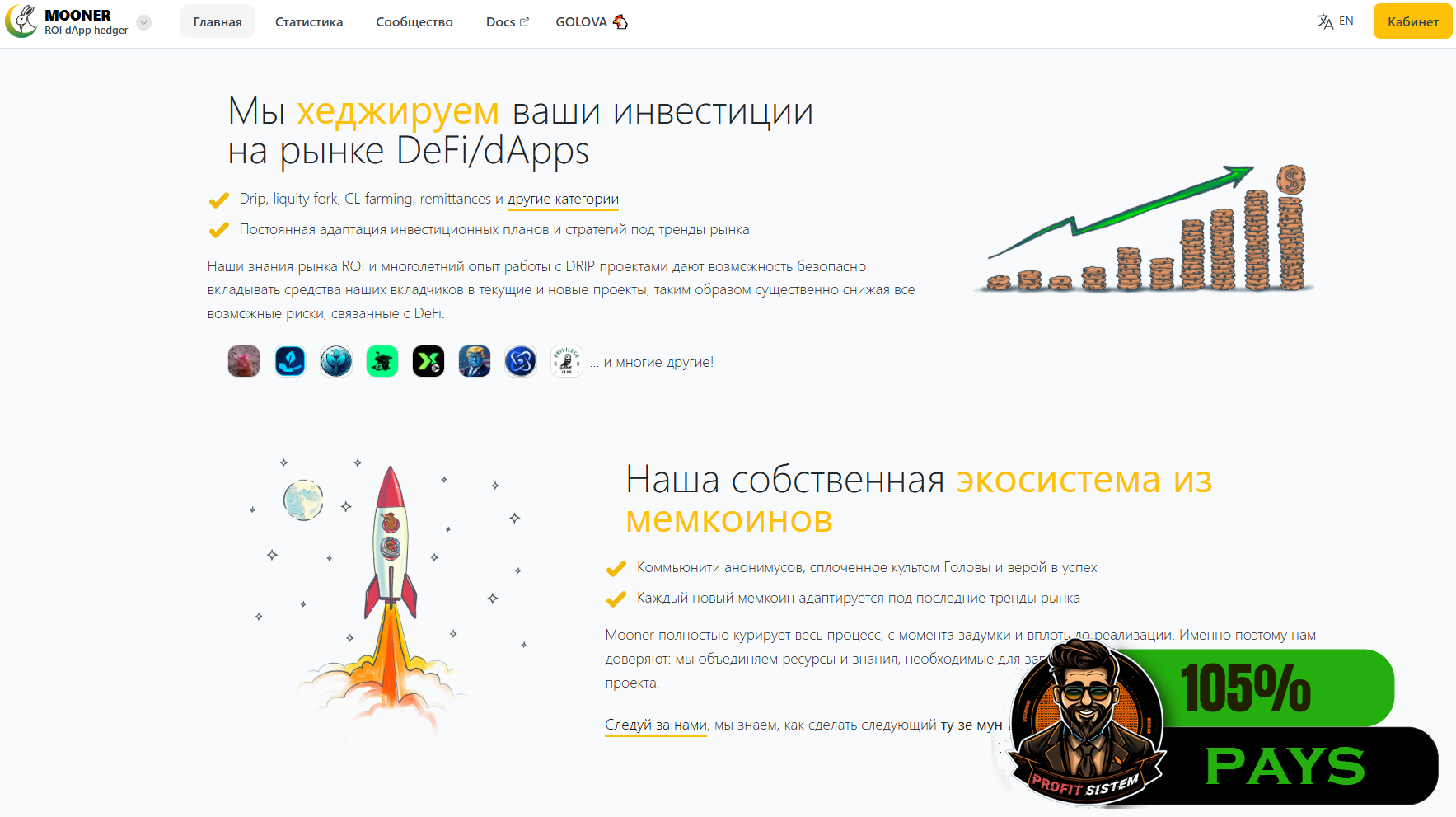1456x817 pixels.
Task: Click the black green-X project icon
Action: pyautogui.click(x=428, y=361)
